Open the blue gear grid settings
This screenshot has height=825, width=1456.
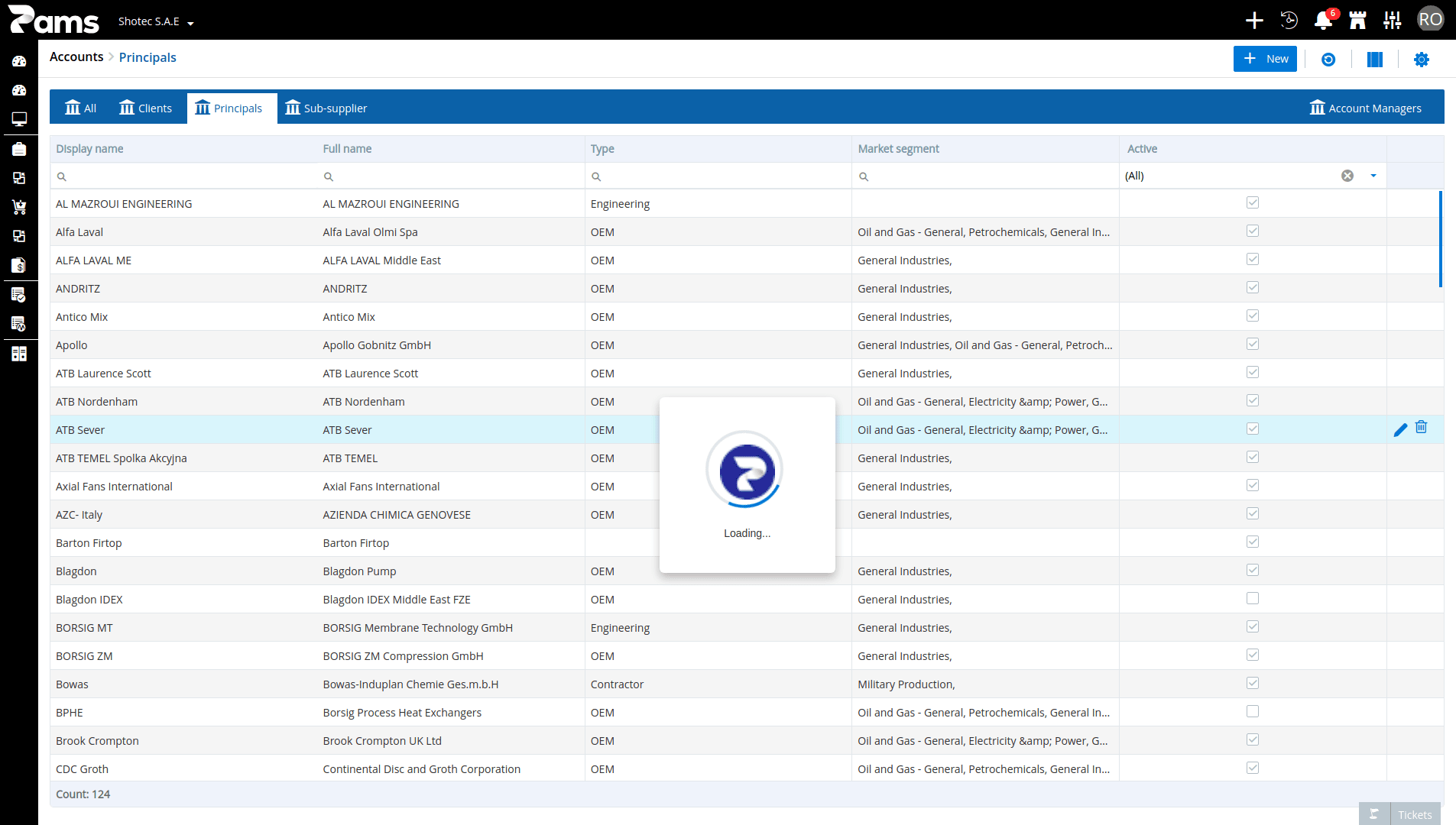[x=1421, y=60]
